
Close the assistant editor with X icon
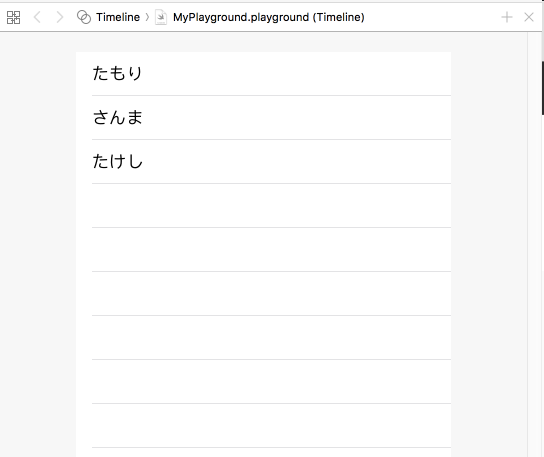click(529, 17)
